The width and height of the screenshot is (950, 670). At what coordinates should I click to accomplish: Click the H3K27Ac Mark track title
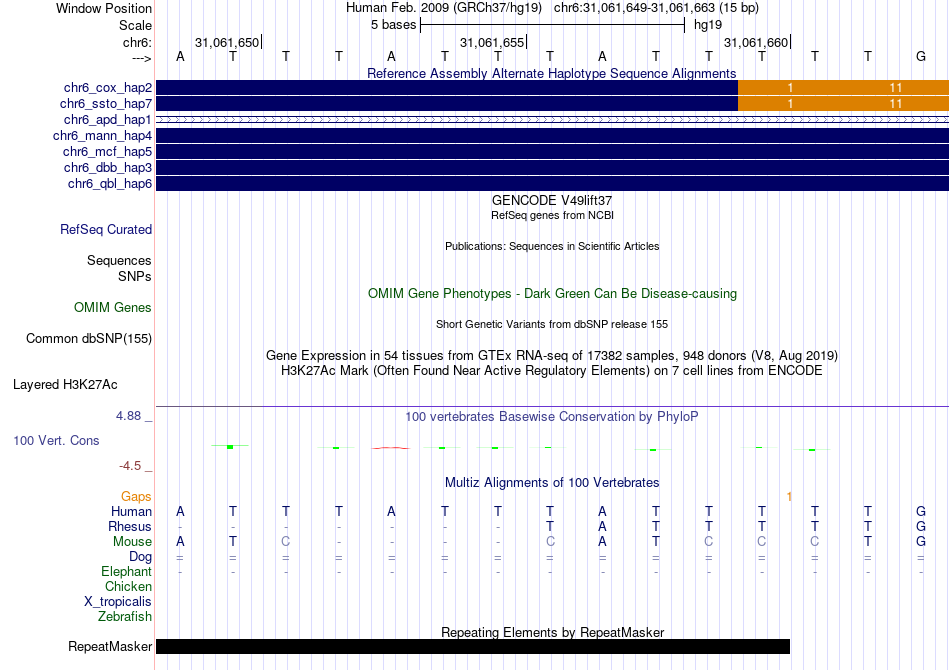[x=552, y=371]
